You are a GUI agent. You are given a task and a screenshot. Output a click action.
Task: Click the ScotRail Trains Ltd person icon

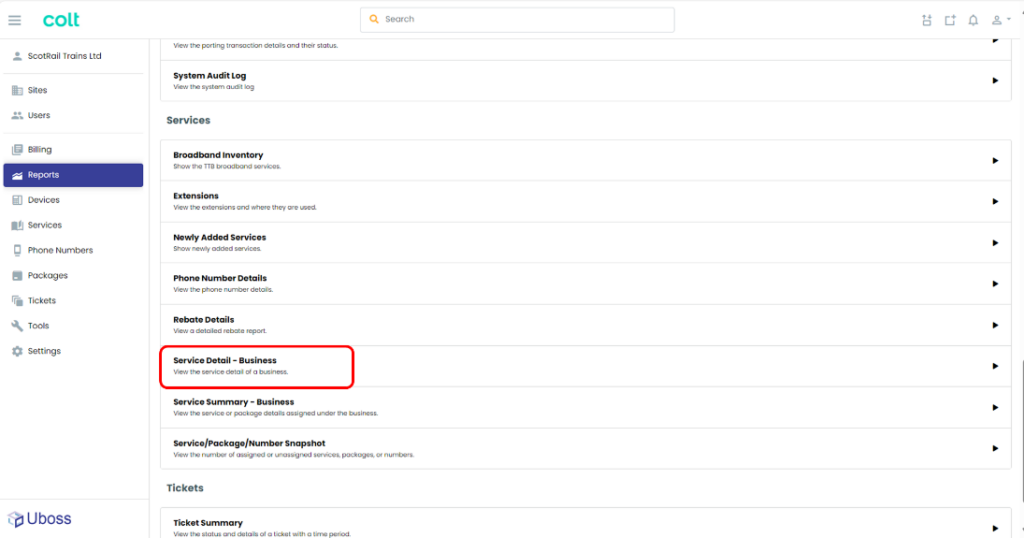[17, 56]
